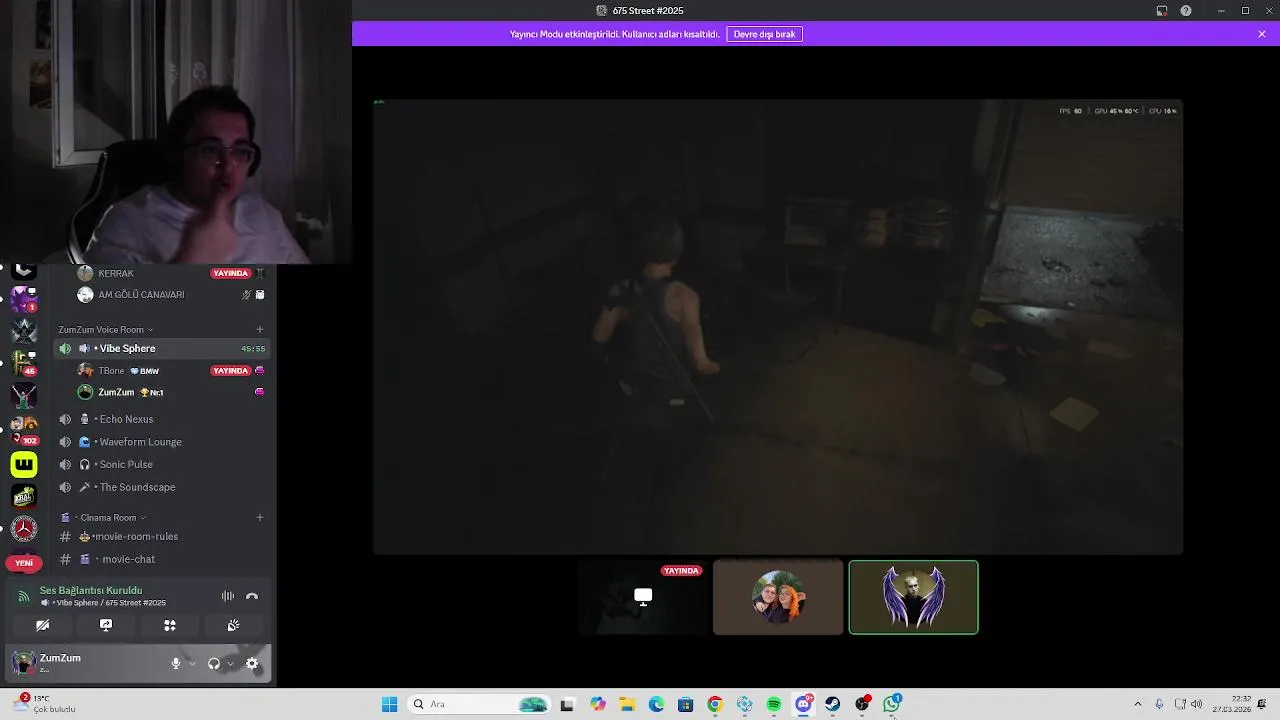Open the system tray volume control

tap(1197, 704)
